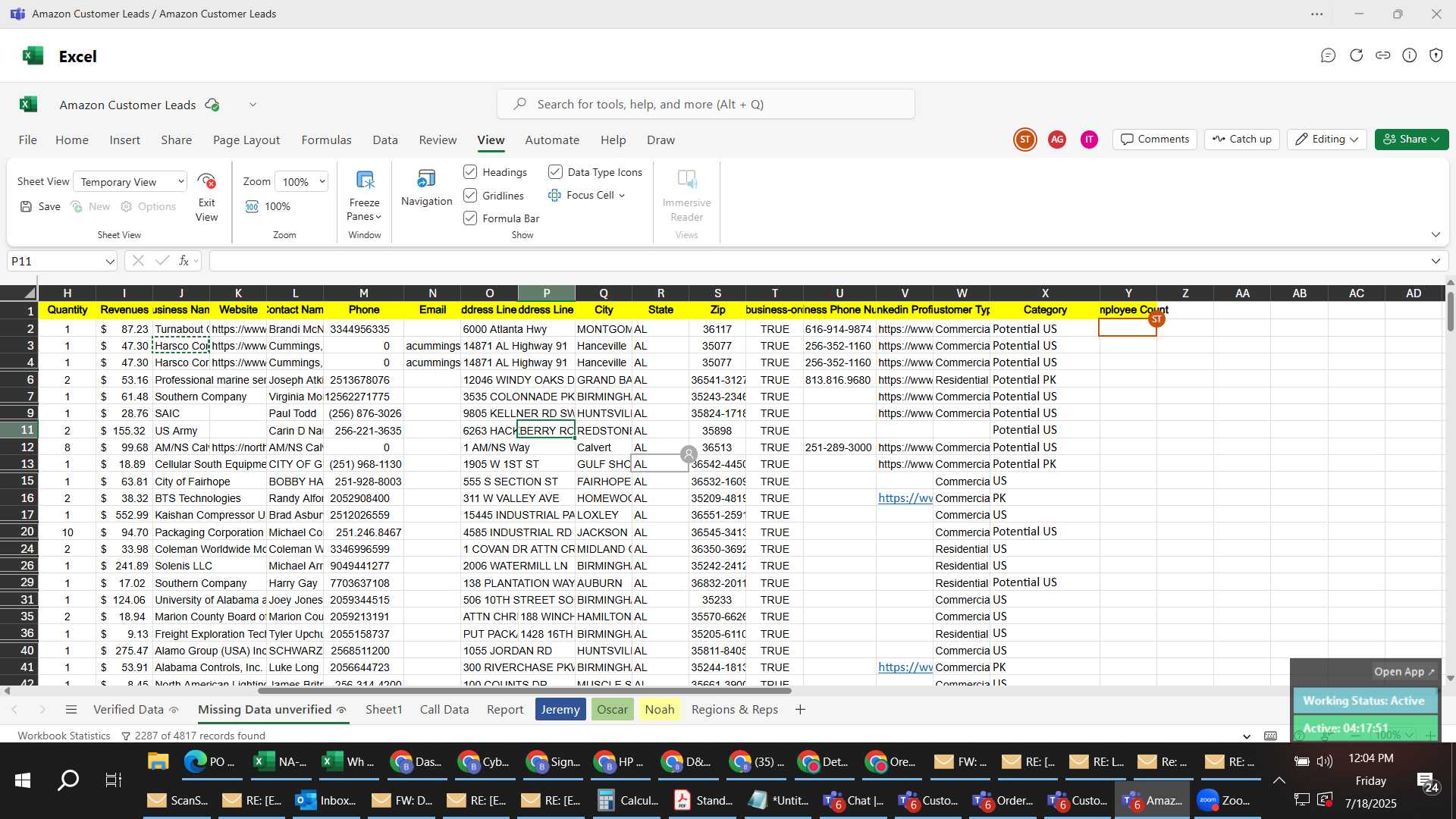1456x819 pixels.
Task: Open Calculator from taskbar
Action: (x=627, y=800)
